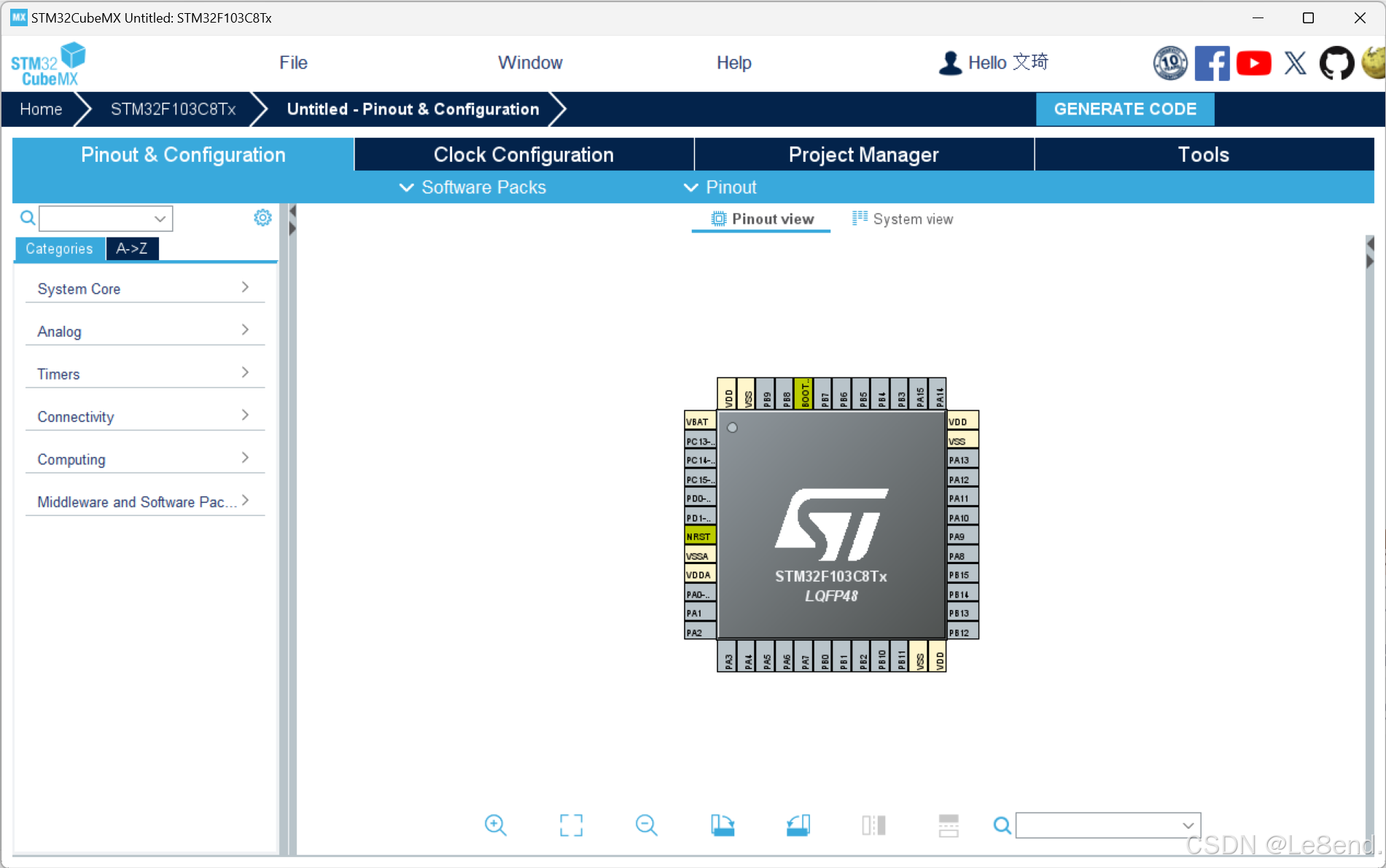Click the vertical split view icon
Image resolution: width=1386 pixels, height=868 pixels.
coord(873,825)
